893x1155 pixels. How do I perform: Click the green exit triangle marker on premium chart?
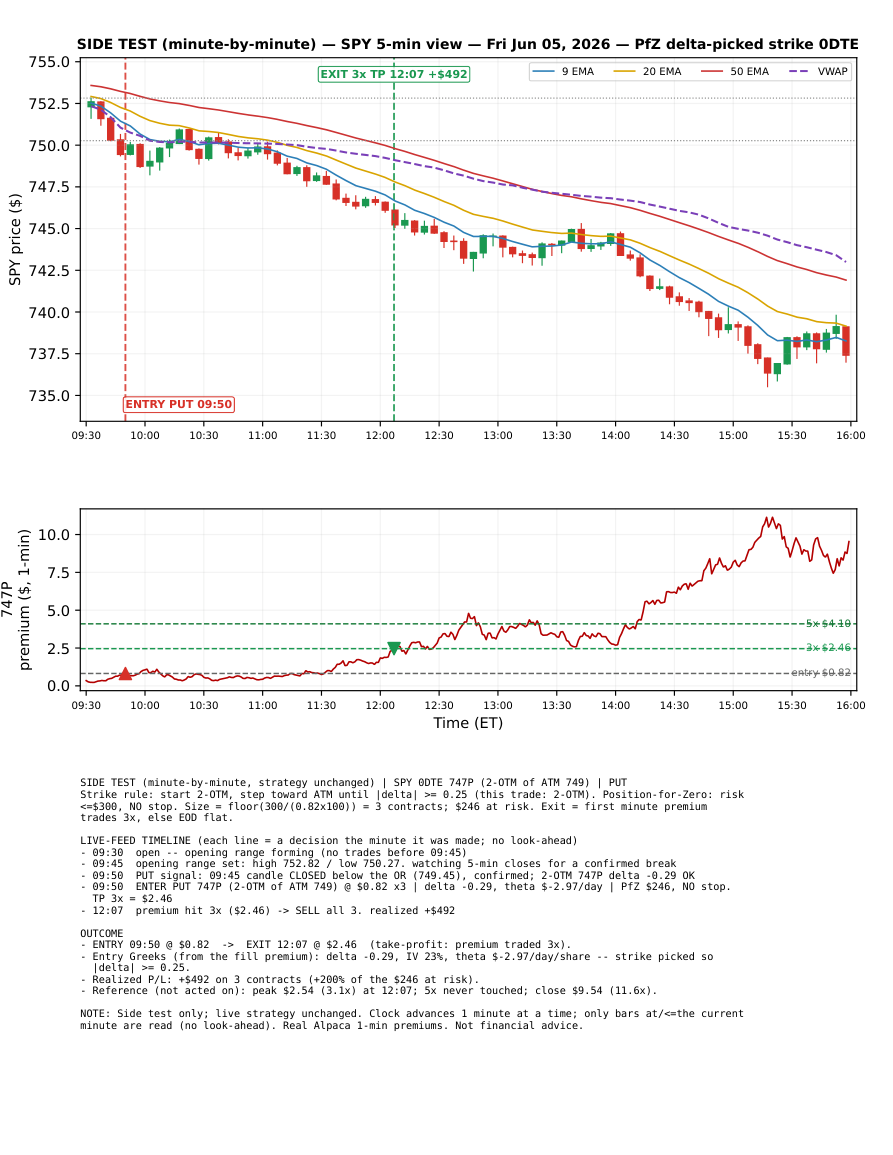(394, 648)
